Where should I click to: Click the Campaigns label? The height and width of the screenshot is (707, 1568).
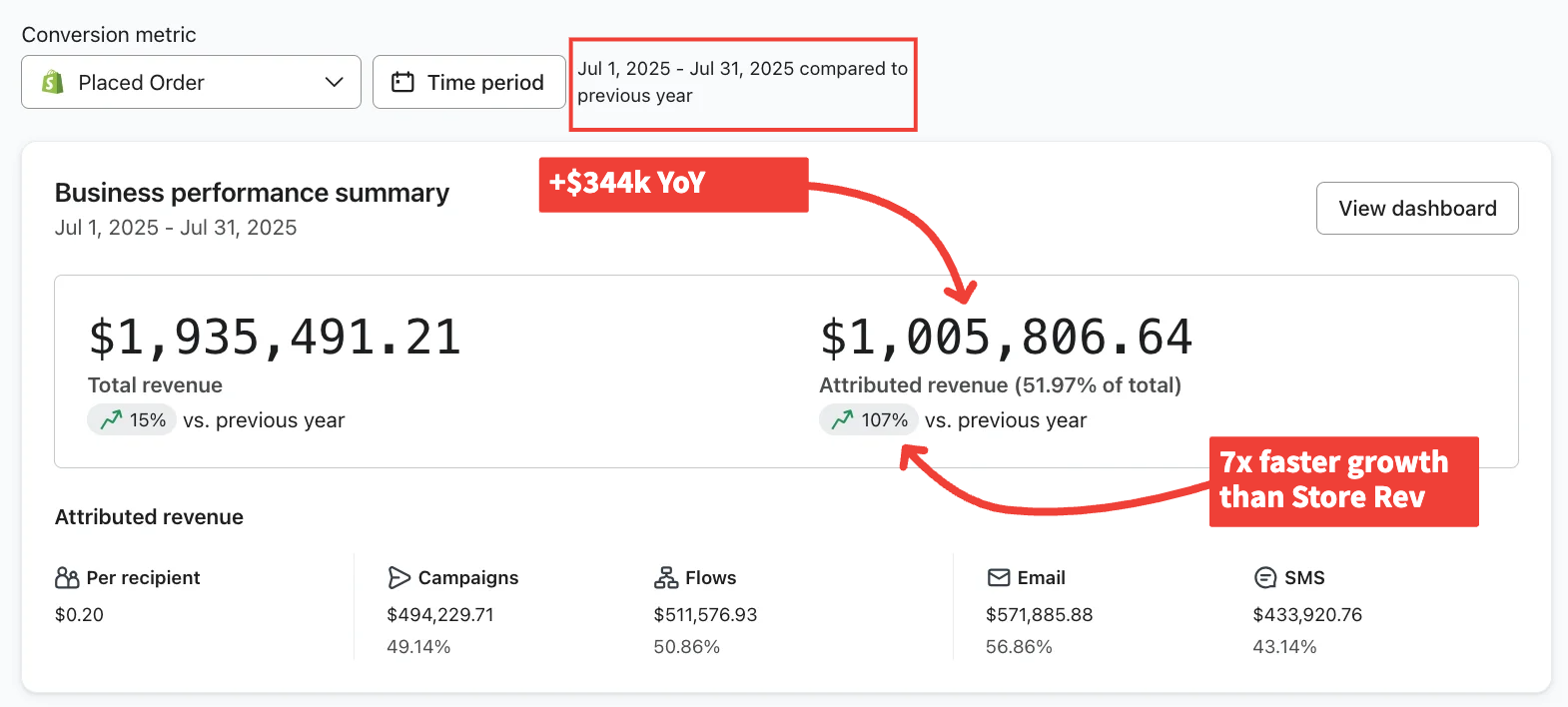point(468,578)
